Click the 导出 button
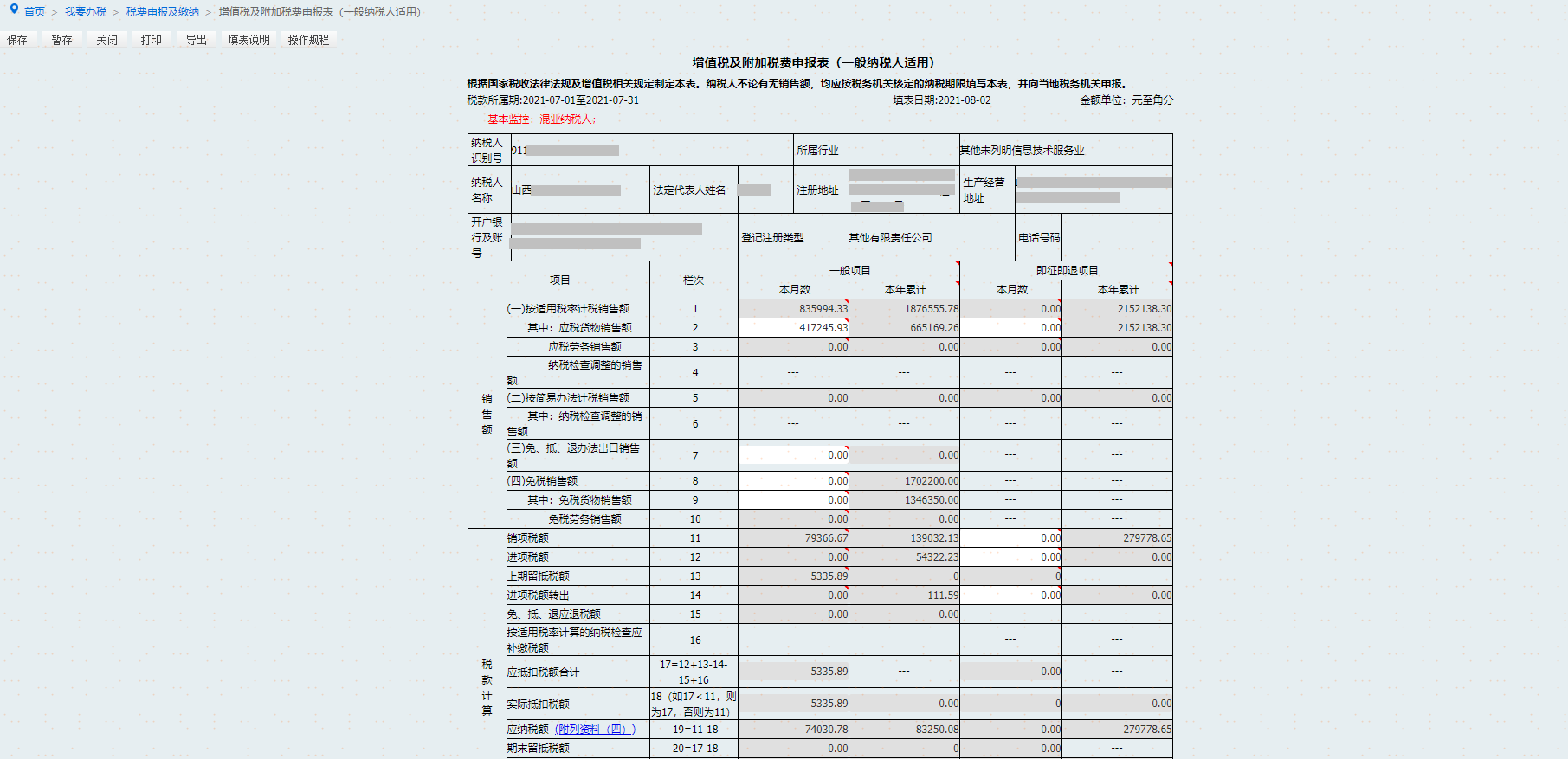 click(x=197, y=40)
